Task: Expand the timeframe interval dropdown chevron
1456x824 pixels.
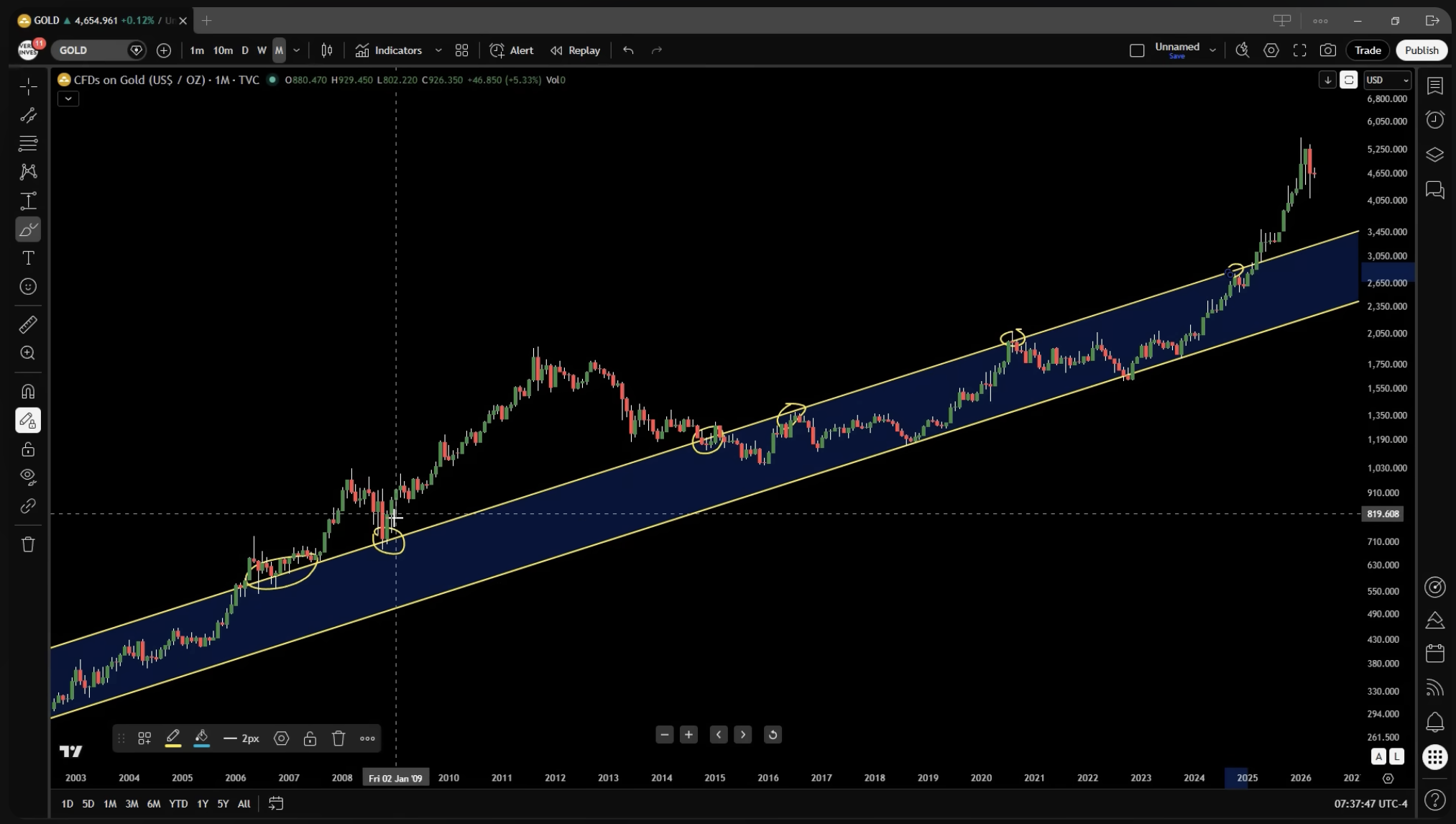Action: tap(296, 50)
